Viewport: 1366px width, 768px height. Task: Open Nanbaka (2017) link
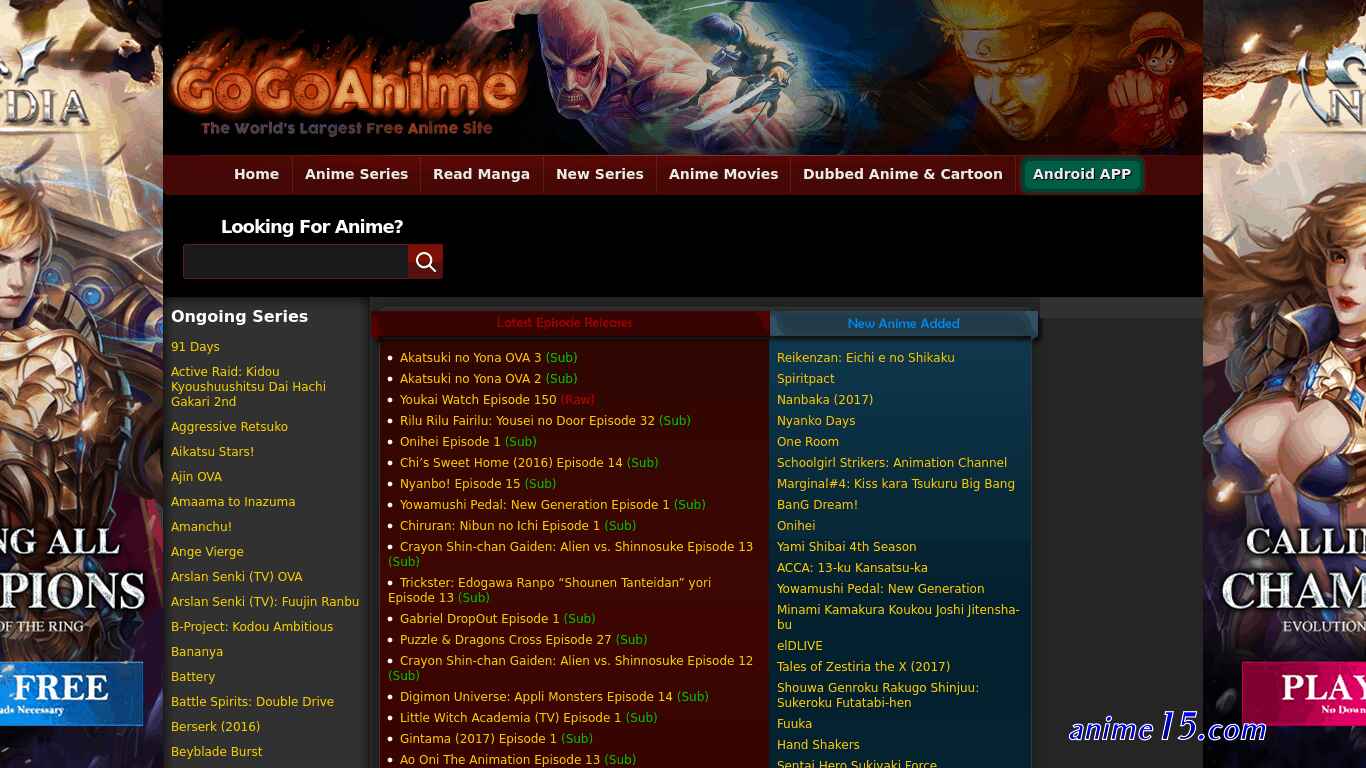(x=825, y=399)
